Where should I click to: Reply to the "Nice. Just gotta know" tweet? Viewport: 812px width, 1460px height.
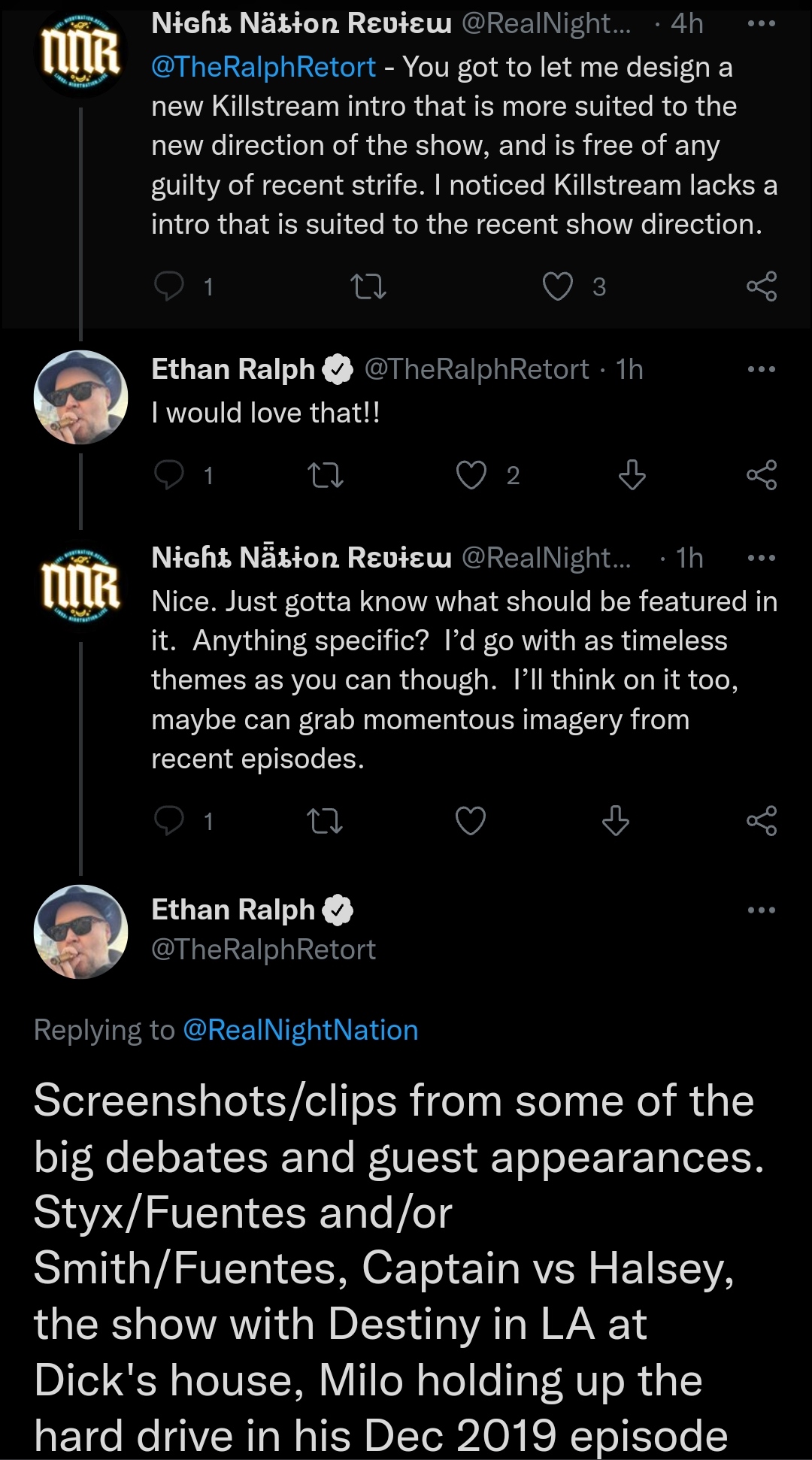coord(169,821)
